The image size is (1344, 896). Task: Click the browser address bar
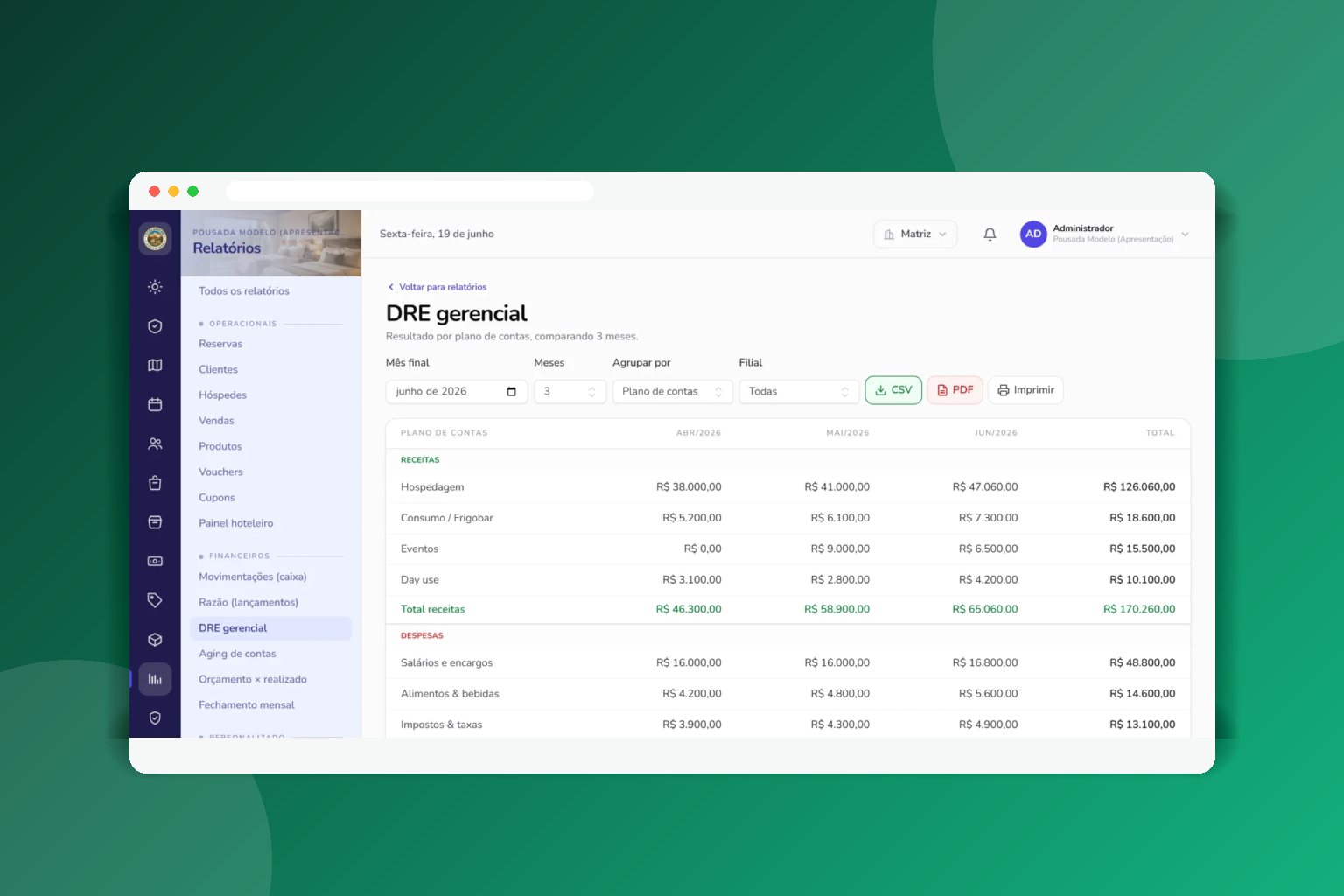click(409, 191)
